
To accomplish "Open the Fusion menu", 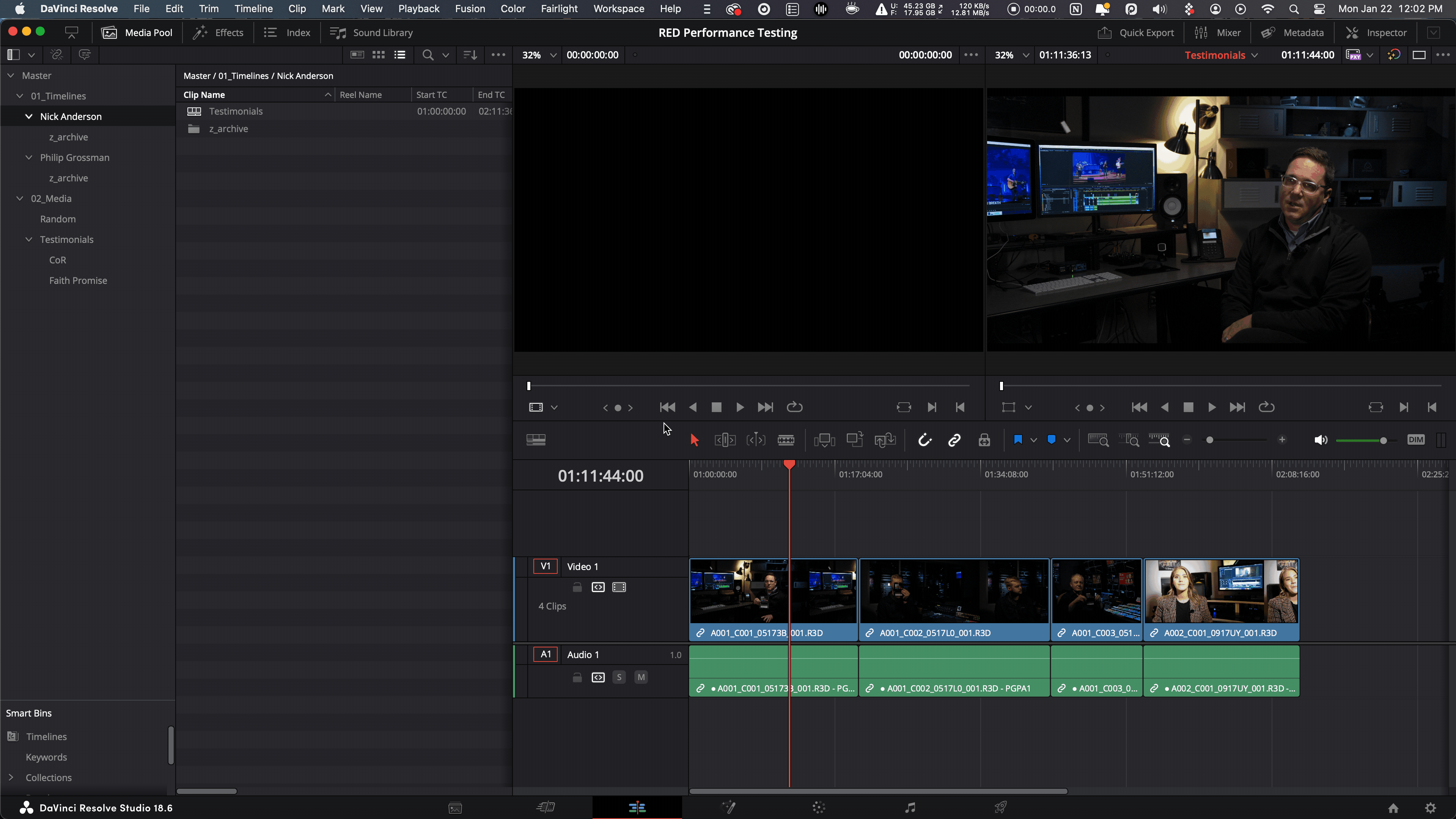I will (x=470, y=8).
